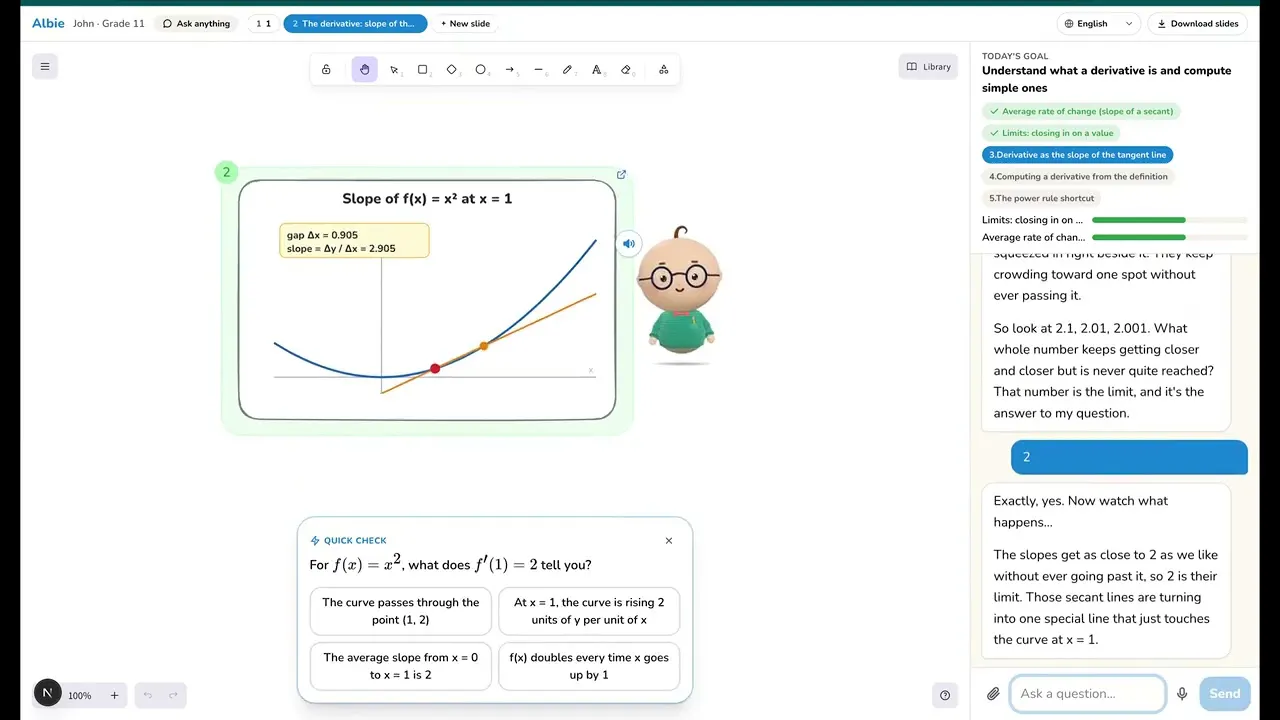The width and height of the screenshot is (1280, 720).
Task: Activate the Arrow drawing tool
Action: 510,70
